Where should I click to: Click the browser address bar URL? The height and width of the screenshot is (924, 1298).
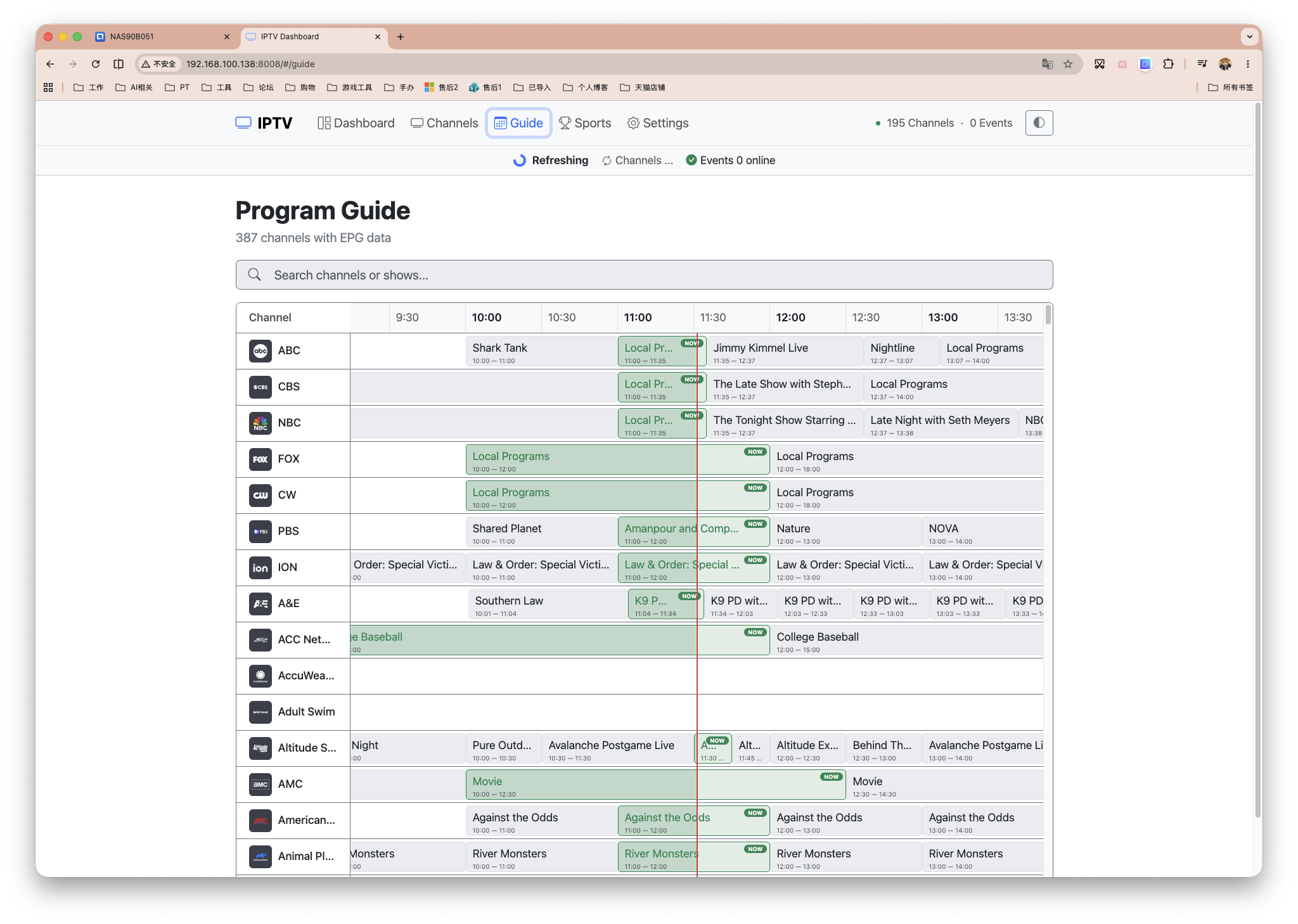250,64
